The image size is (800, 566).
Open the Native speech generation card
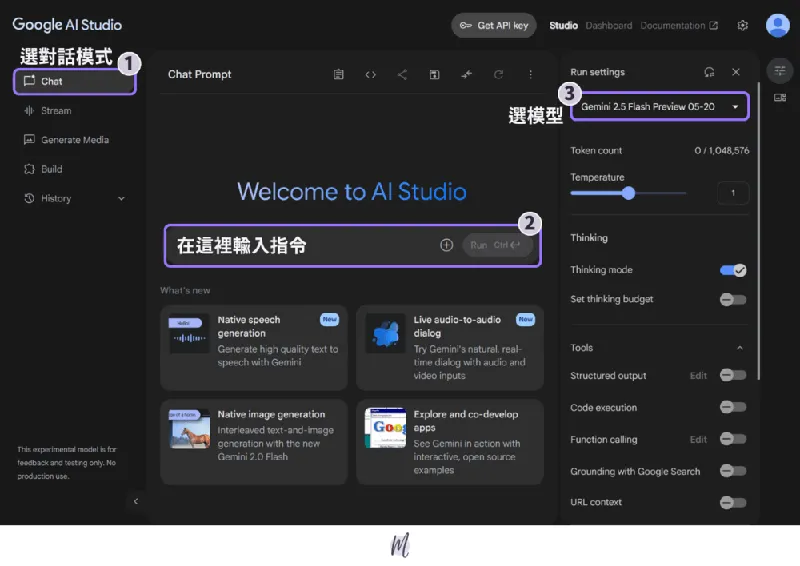(254, 348)
